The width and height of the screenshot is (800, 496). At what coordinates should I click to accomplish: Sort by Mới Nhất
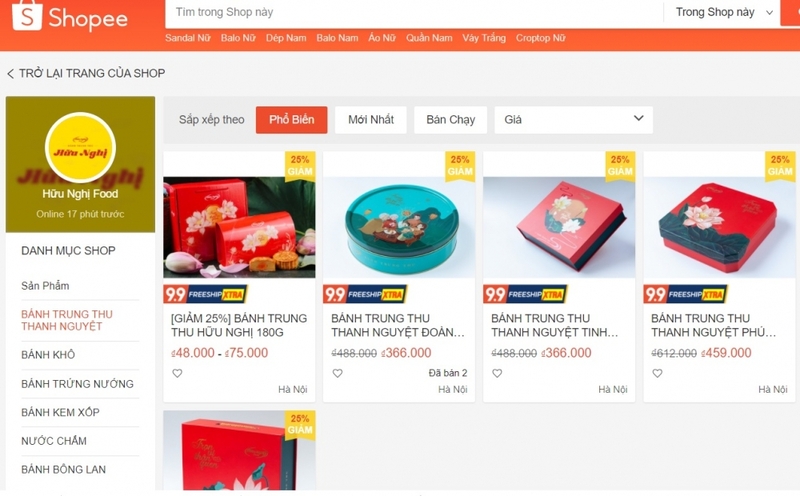click(x=371, y=120)
